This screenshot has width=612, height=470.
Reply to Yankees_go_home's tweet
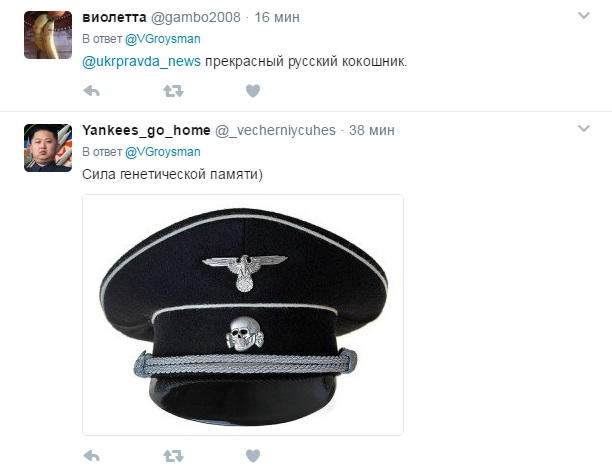[92, 456]
